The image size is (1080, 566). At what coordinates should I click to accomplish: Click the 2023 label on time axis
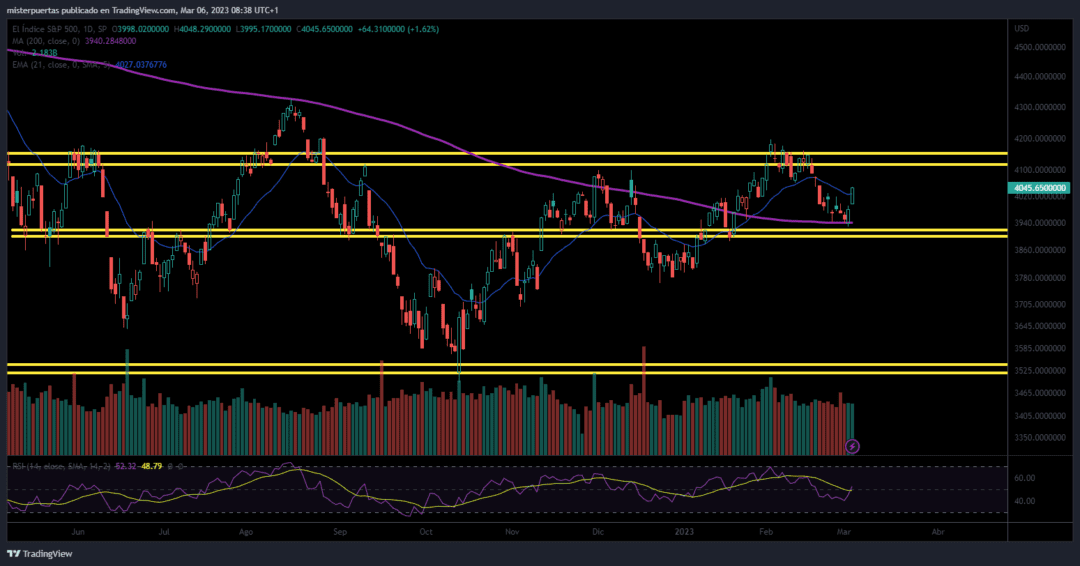tap(685, 532)
